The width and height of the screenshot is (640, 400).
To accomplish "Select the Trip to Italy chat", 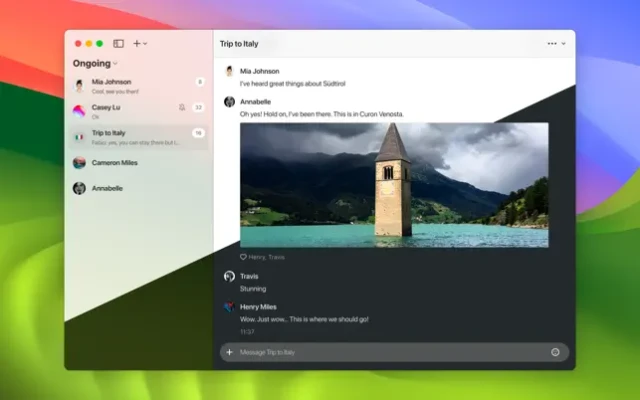I will (139, 137).
